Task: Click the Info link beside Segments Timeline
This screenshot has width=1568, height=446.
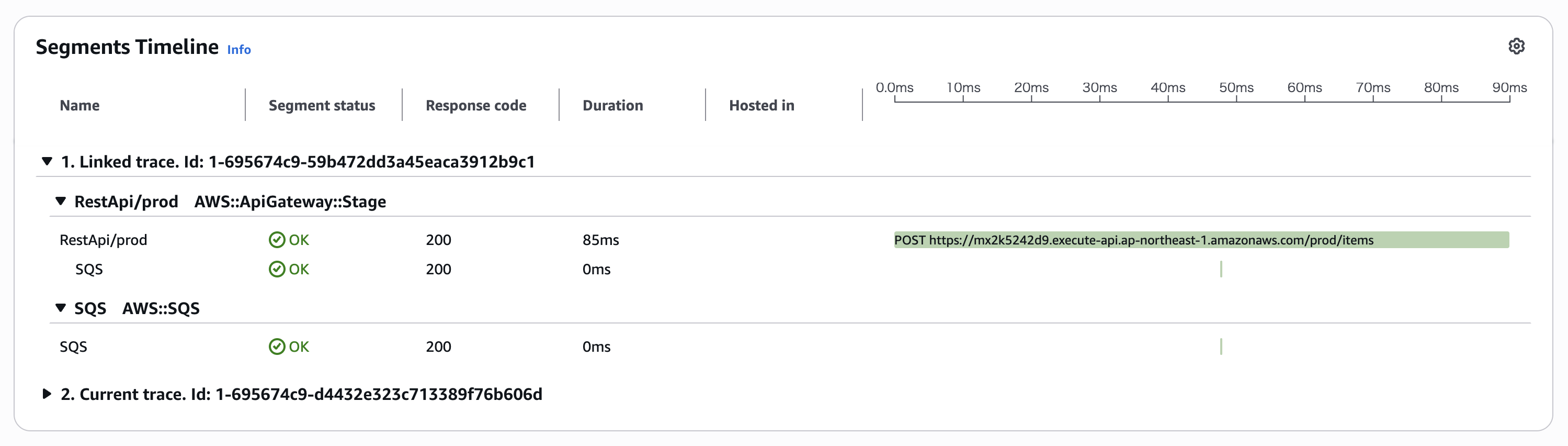Action: click(x=238, y=50)
